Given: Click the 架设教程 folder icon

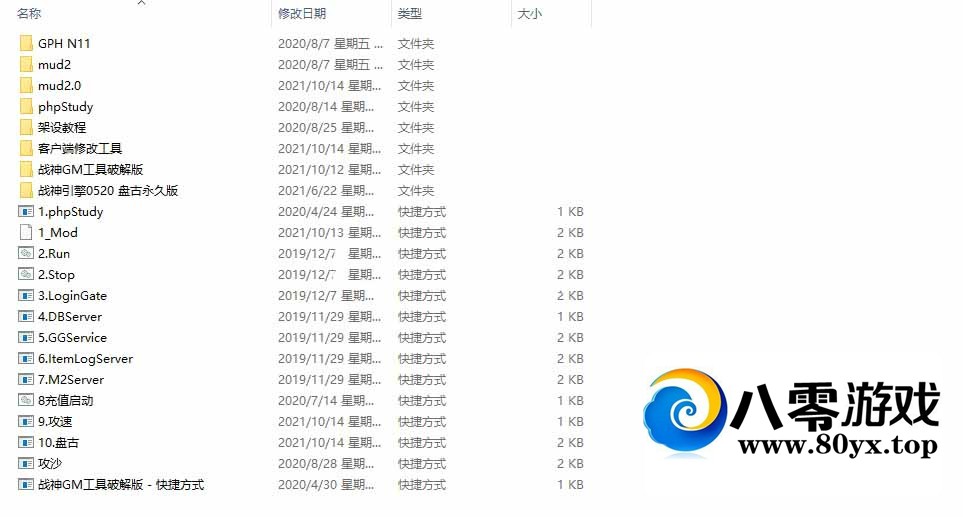Looking at the screenshot, I should (26, 127).
